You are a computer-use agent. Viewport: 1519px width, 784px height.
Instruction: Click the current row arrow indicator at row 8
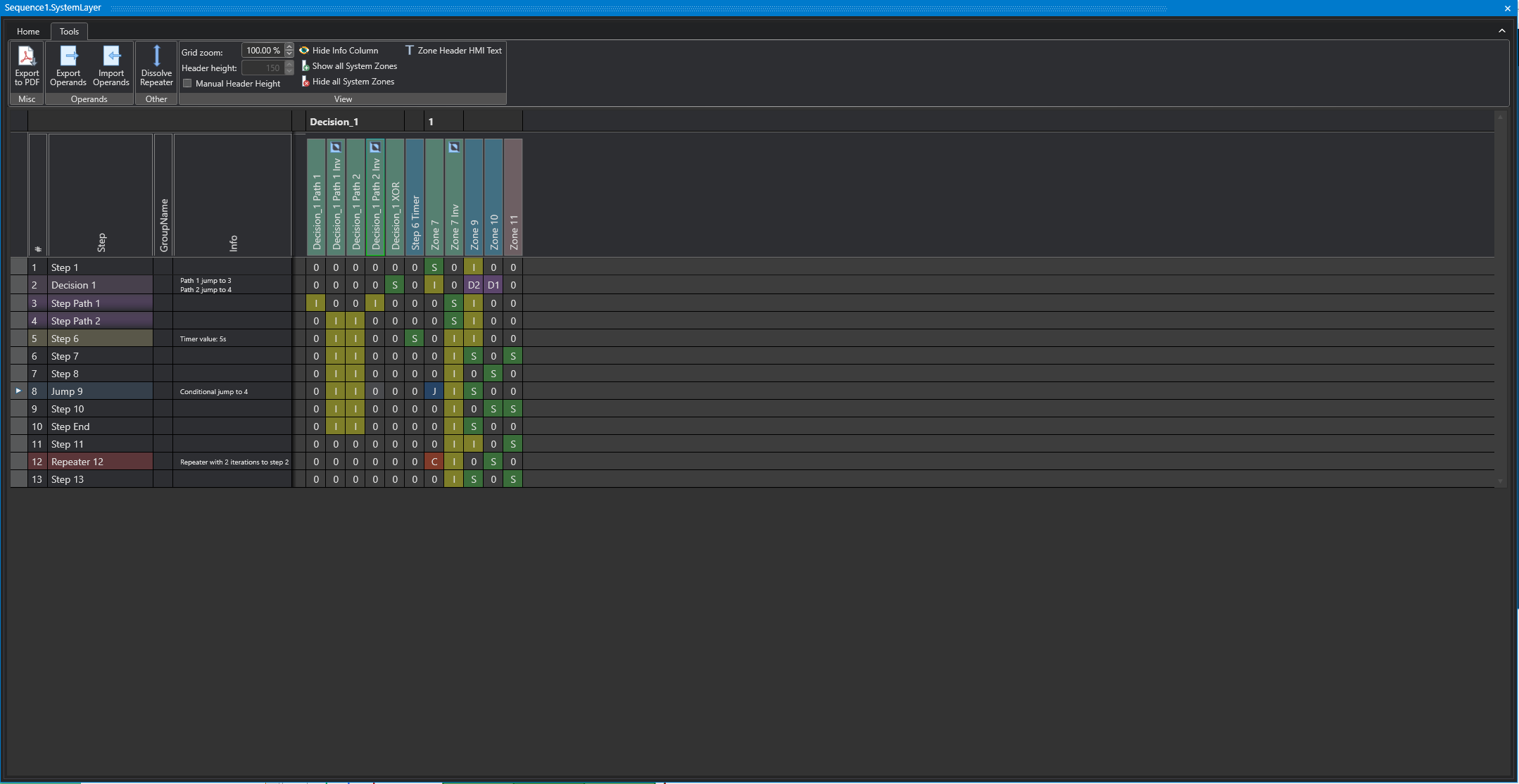coord(18,391)
